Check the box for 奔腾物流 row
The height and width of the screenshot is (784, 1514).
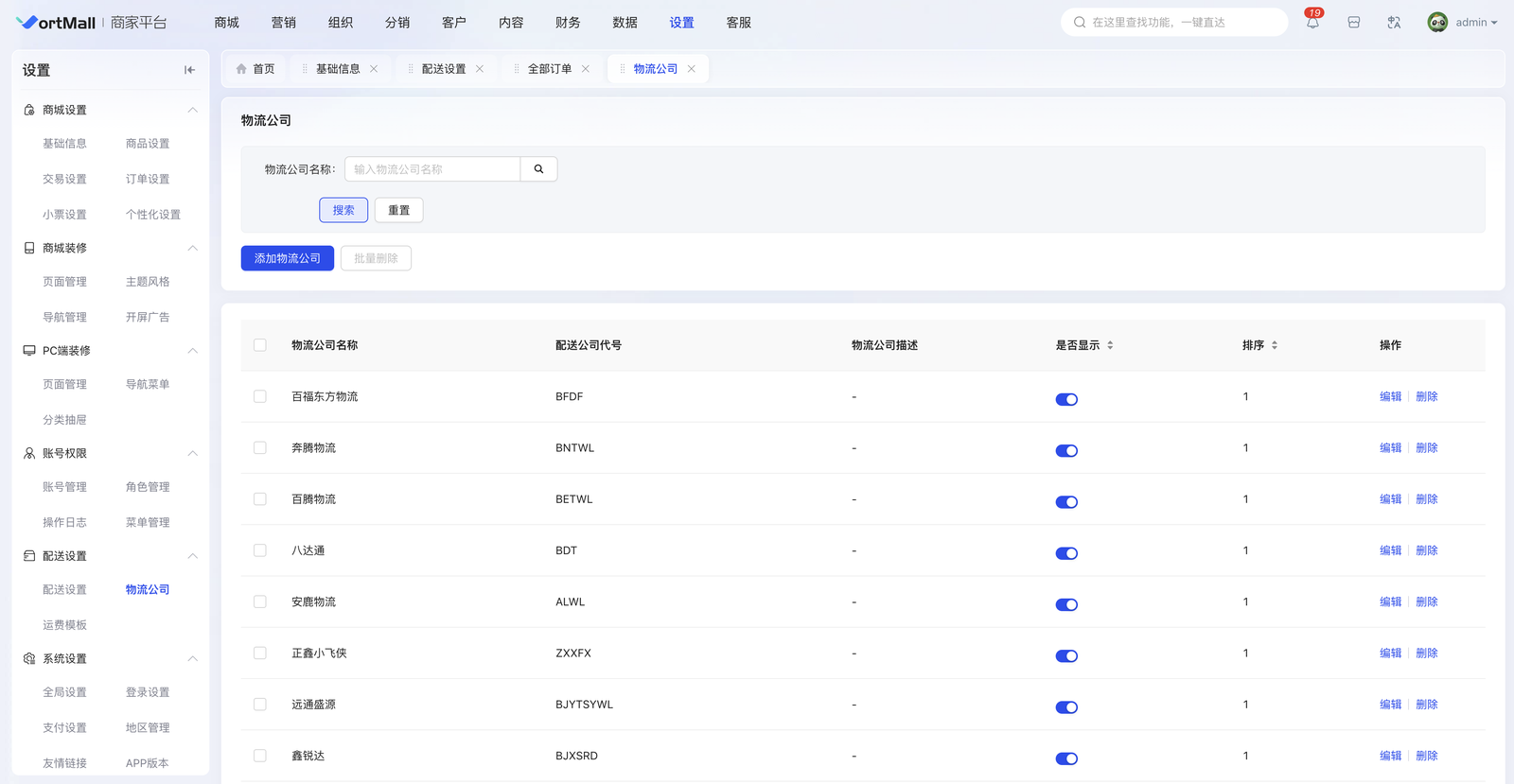(x=260, y=448)
